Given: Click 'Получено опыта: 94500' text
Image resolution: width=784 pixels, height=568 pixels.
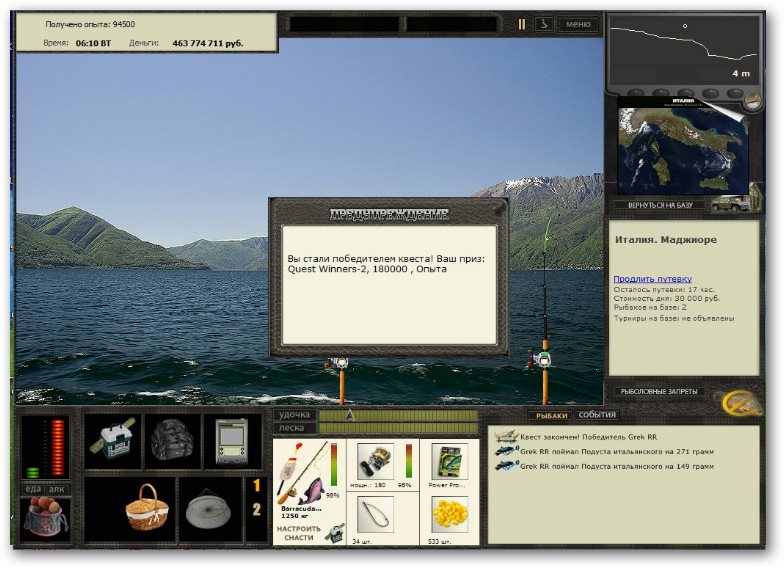Looking at the screenshot, I should tap(90, 24).
